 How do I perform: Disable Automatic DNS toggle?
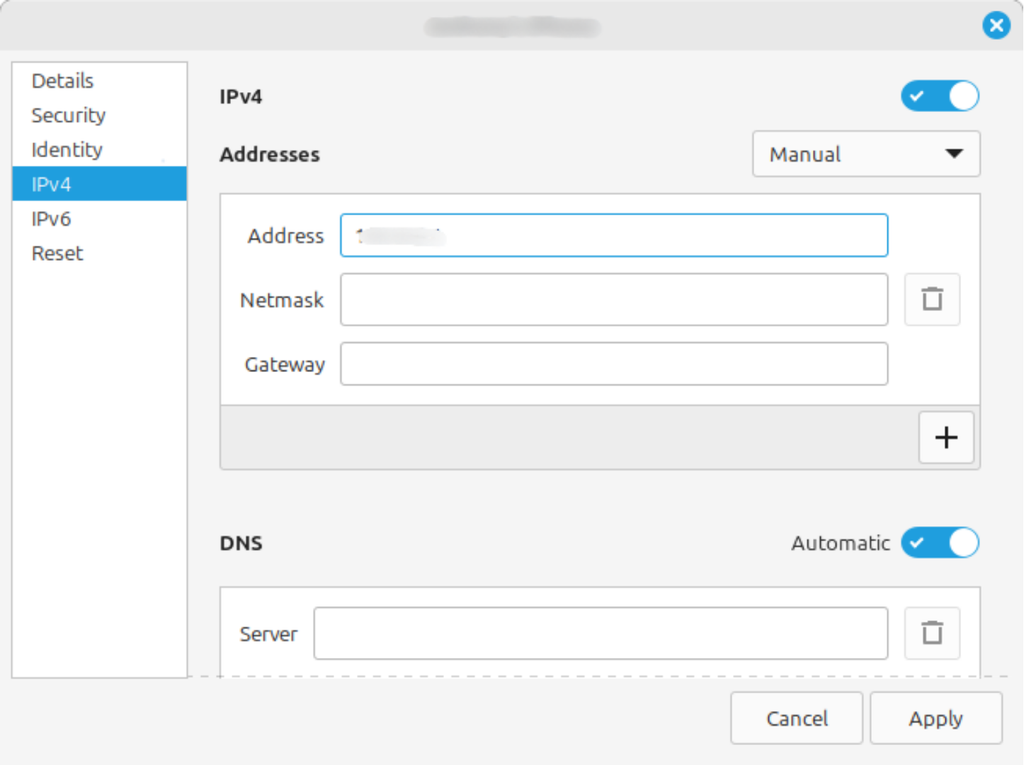click(x=940, y=543)
